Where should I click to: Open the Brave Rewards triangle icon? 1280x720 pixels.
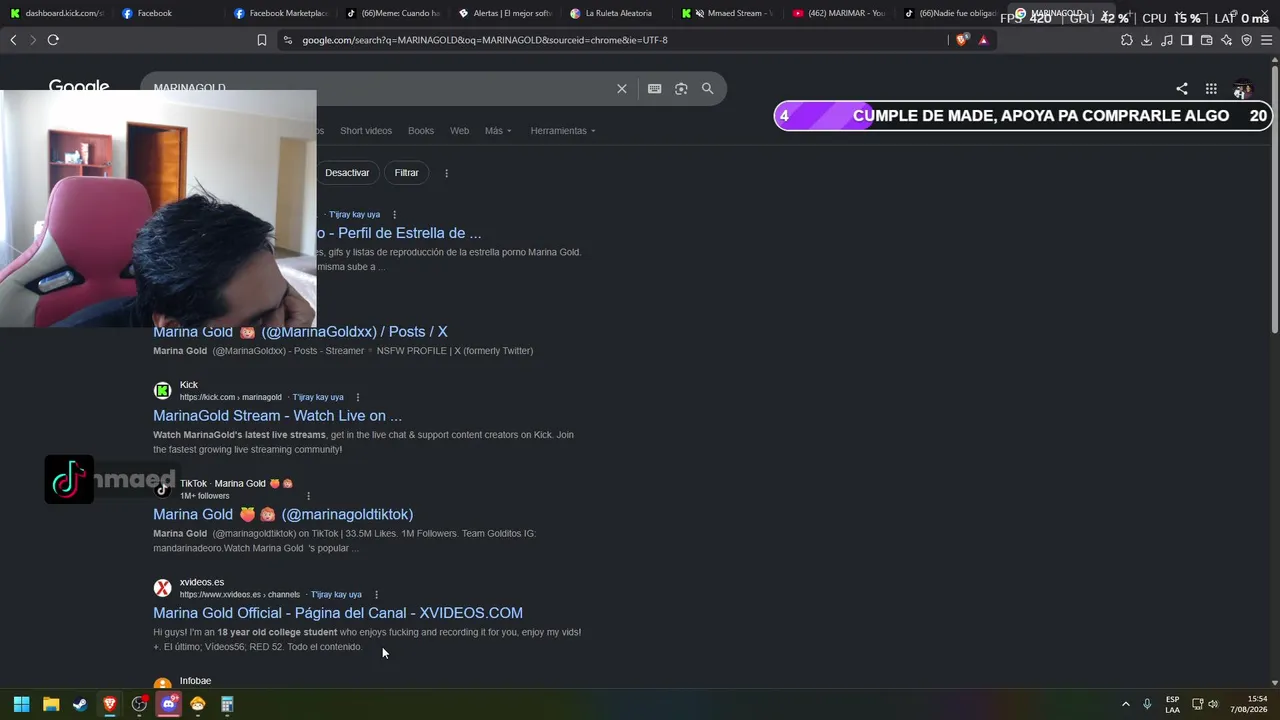tap(984, 40)
